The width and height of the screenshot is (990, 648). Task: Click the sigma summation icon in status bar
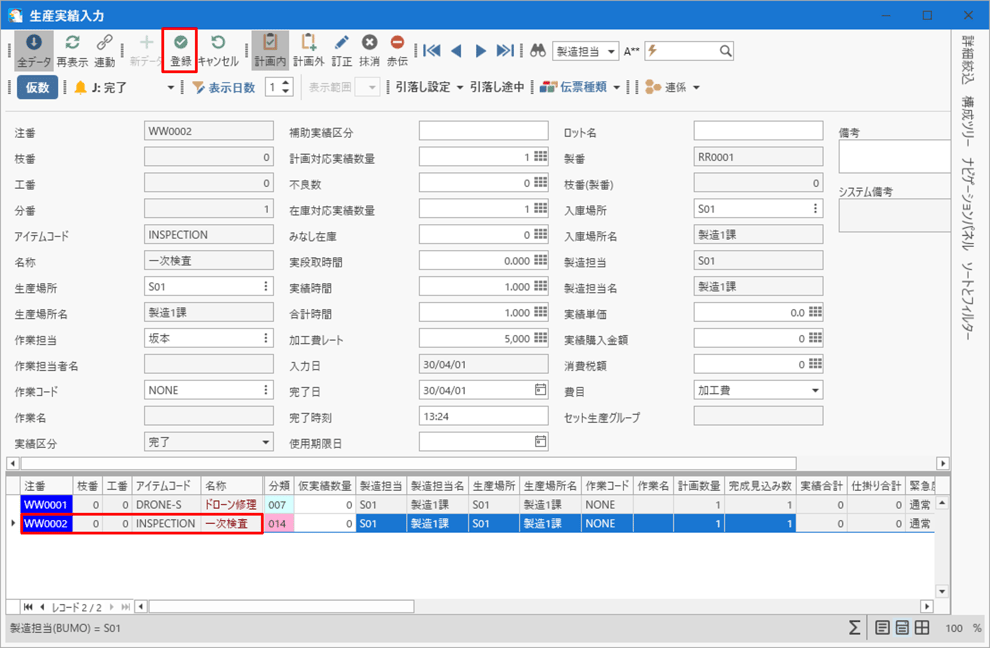pyautogui.click(x=854, y=628)
